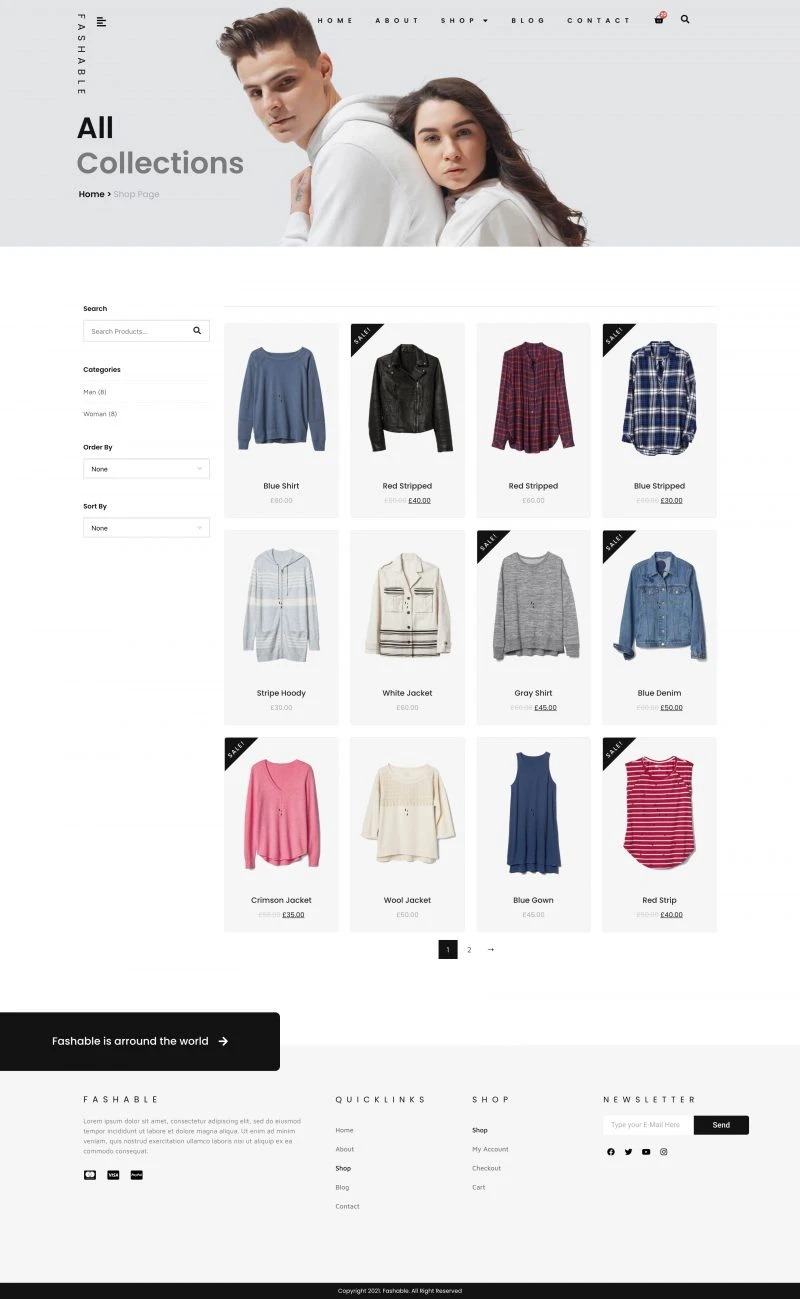Go to pagination page 2

pos(469,949)
